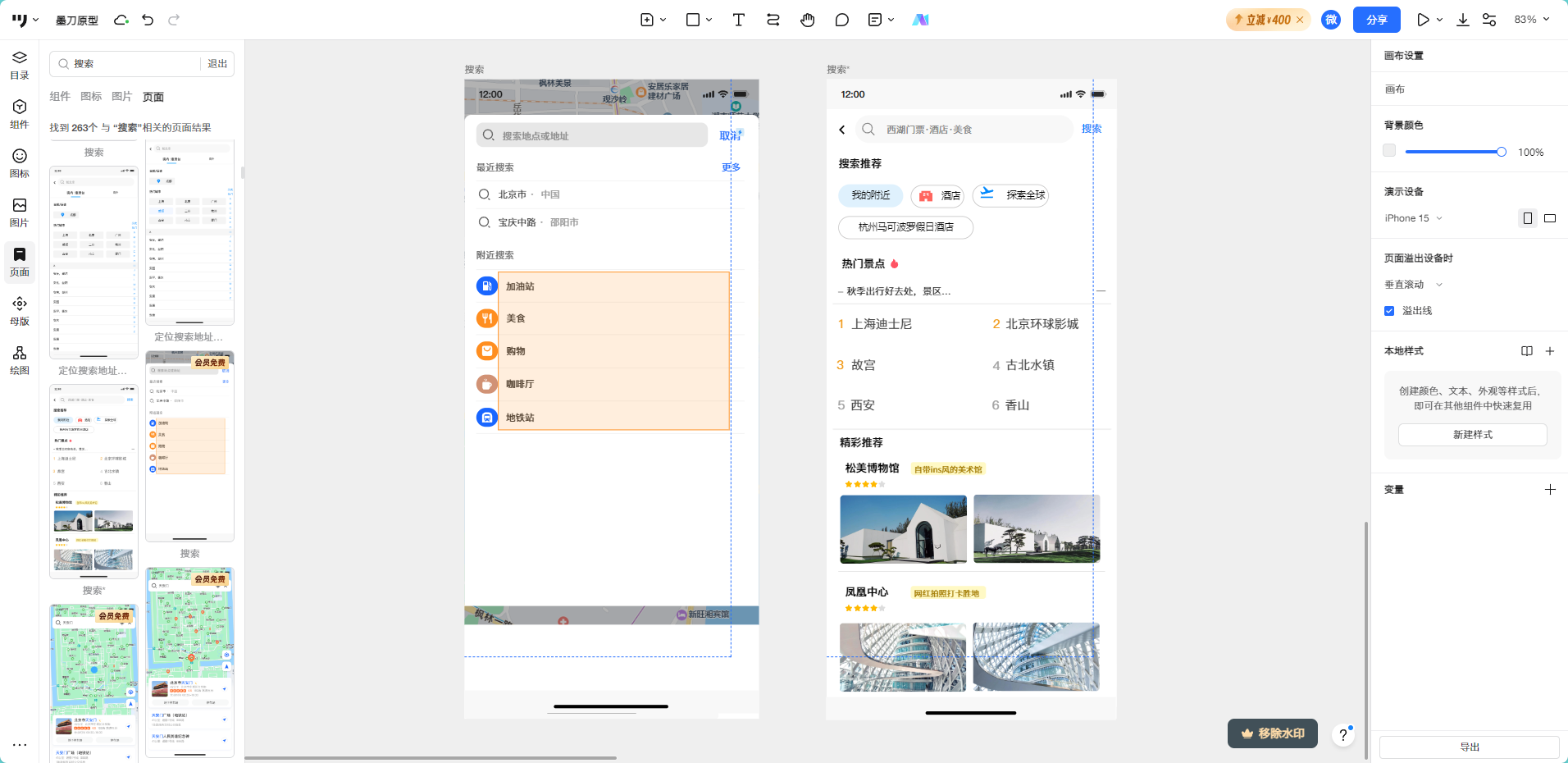
Task: Undo the last action
Action: [148, 20]
